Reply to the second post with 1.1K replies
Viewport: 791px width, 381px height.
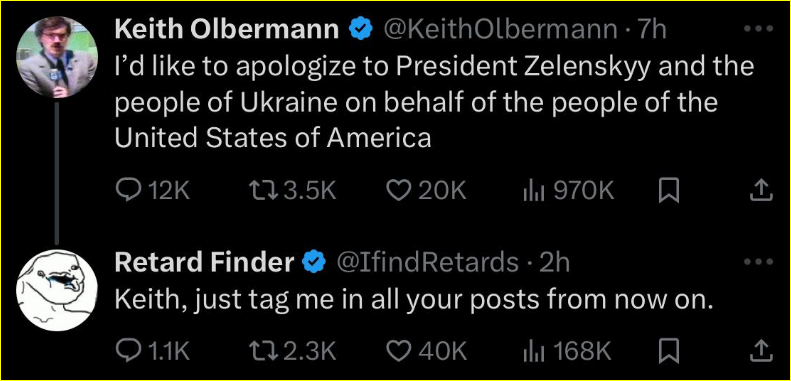click(153, 351)
